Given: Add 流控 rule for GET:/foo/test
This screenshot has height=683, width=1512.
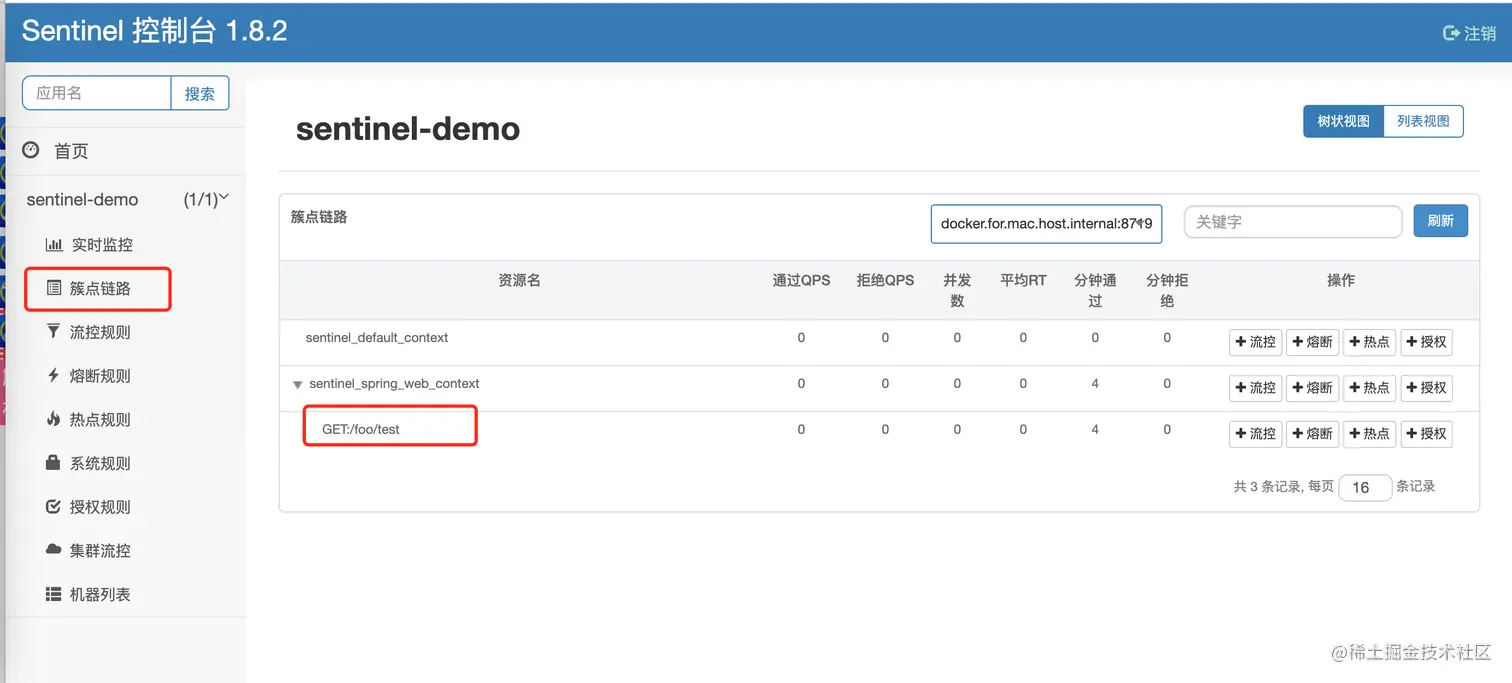Looking at the screenshot, I should [1255, 434].
